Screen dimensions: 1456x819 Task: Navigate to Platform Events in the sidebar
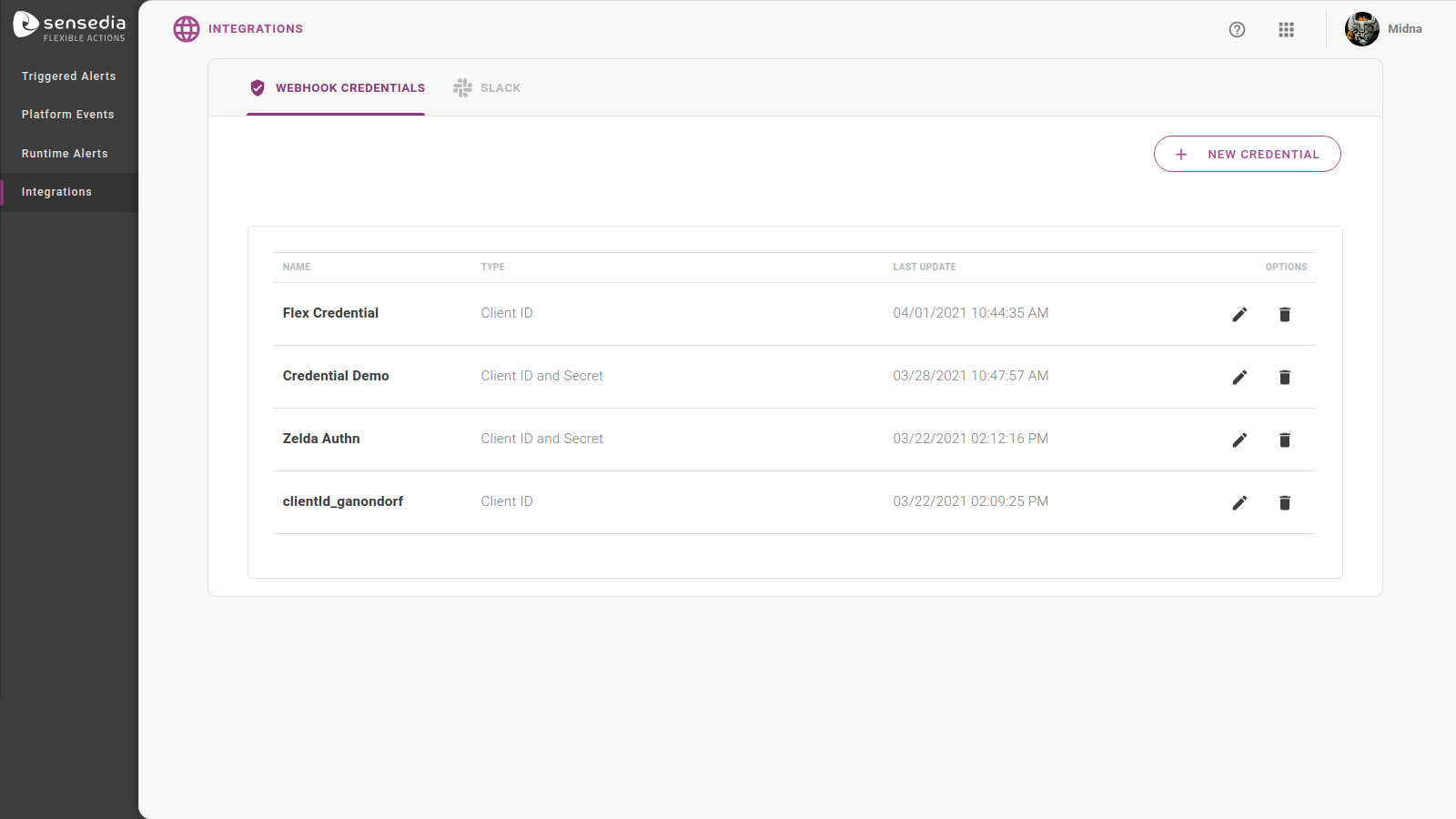click(x=67, y=114)
